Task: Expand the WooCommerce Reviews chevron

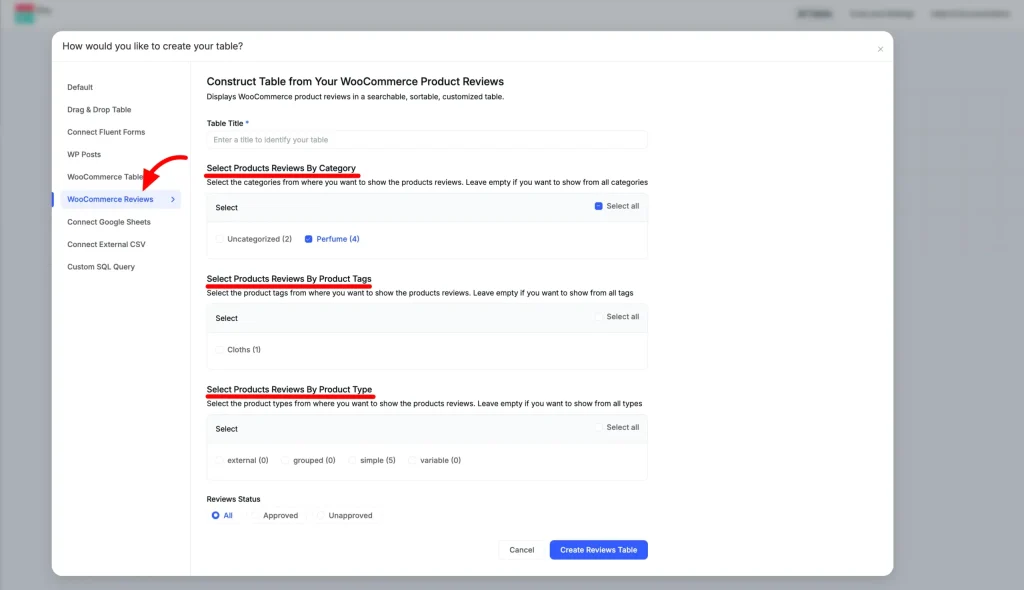Action: 172,199
